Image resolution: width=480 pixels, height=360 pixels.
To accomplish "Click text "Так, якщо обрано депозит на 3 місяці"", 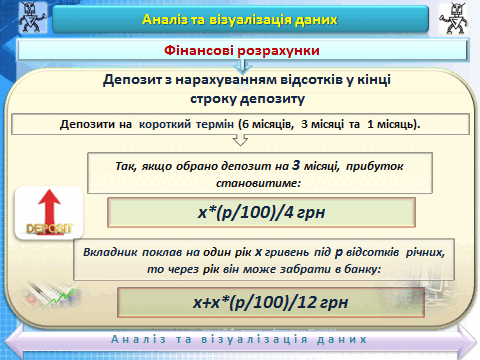I will pyautogui.click(x=227, y=166).
